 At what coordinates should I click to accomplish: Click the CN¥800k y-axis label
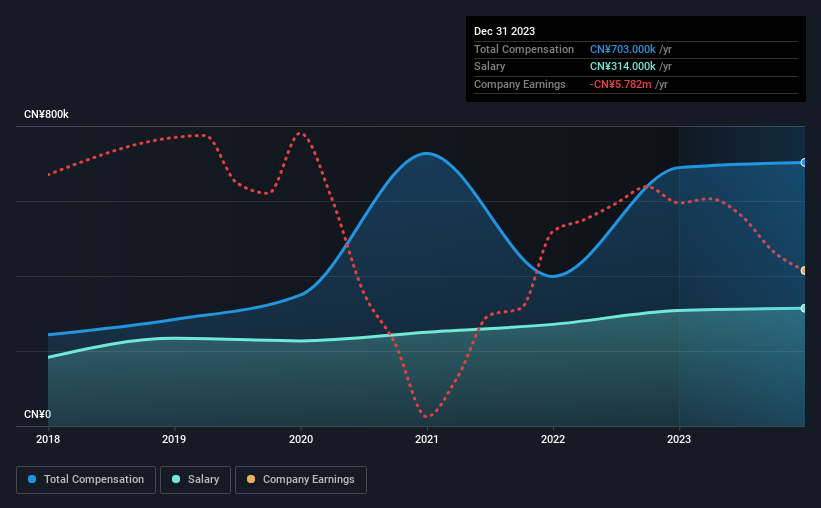46,114
